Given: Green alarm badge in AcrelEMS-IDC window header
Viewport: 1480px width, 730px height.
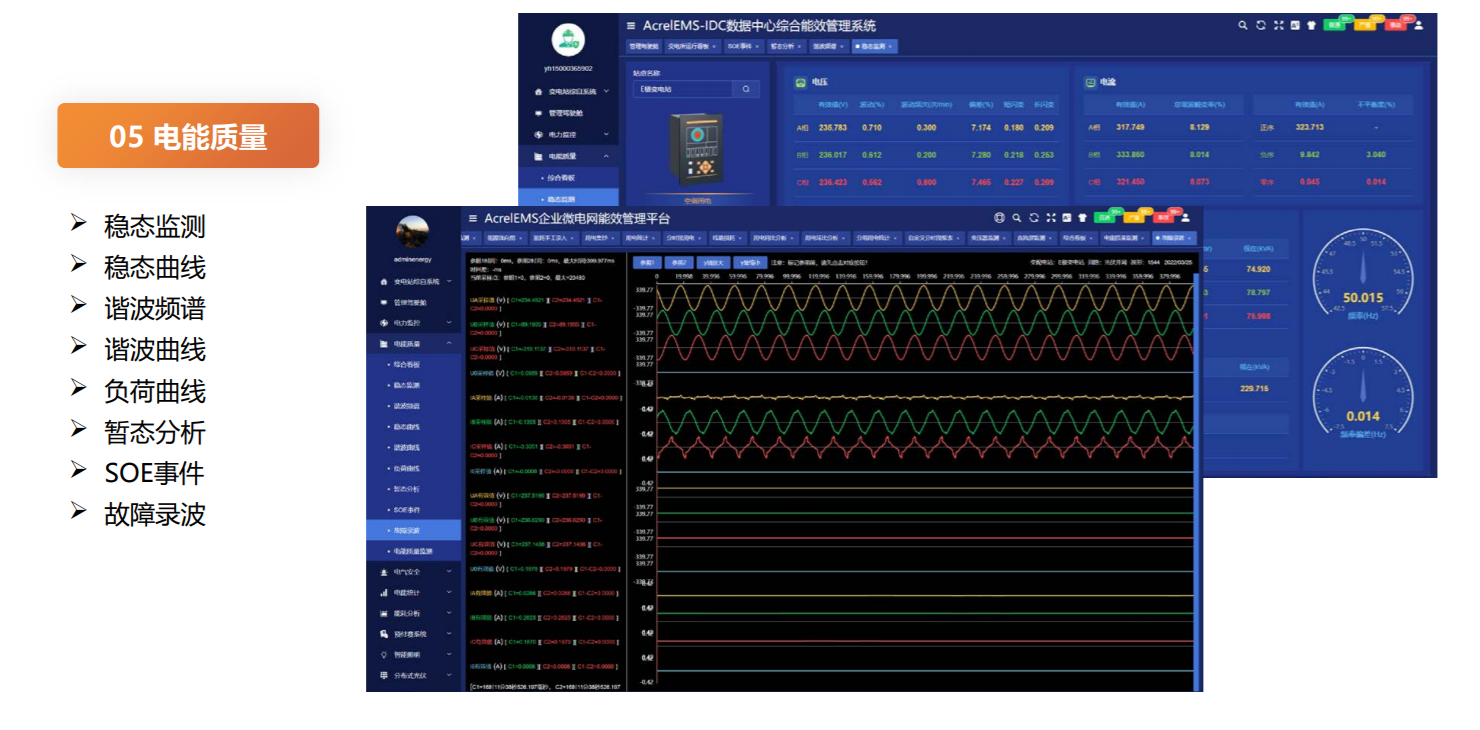Looking at the screenshot, I should pos(1334,25).
